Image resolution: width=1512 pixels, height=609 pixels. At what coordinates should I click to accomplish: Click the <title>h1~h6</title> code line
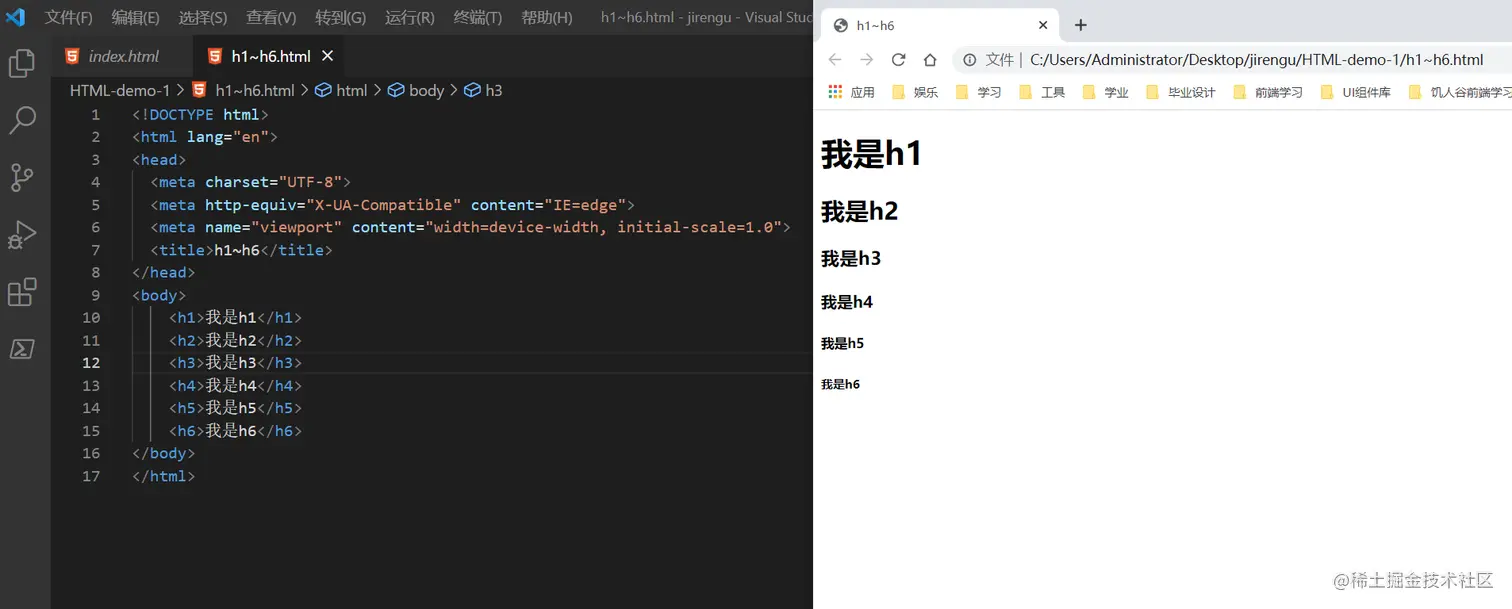241,250
